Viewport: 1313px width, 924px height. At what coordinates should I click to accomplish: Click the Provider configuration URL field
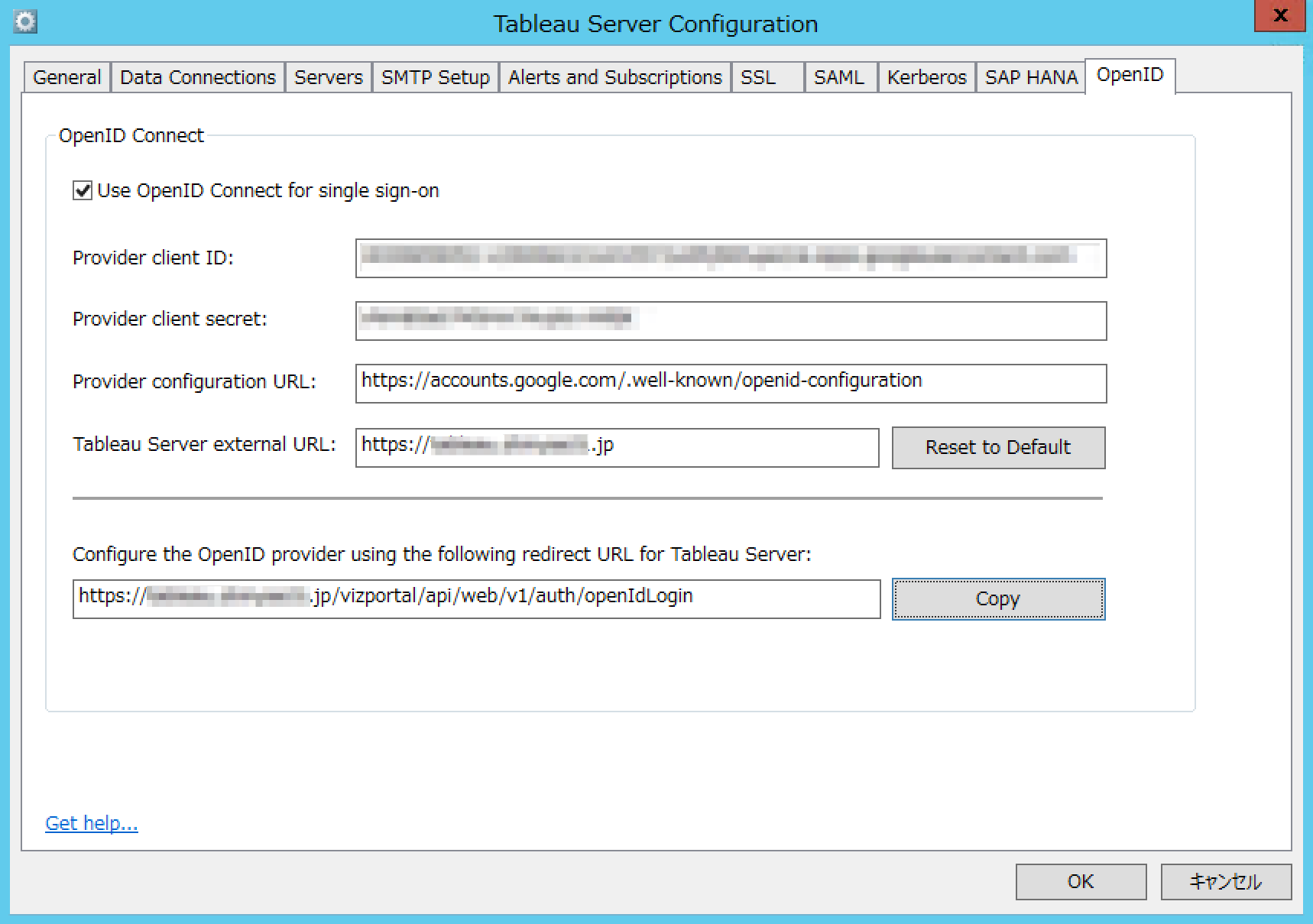click(x=731, y=384)
